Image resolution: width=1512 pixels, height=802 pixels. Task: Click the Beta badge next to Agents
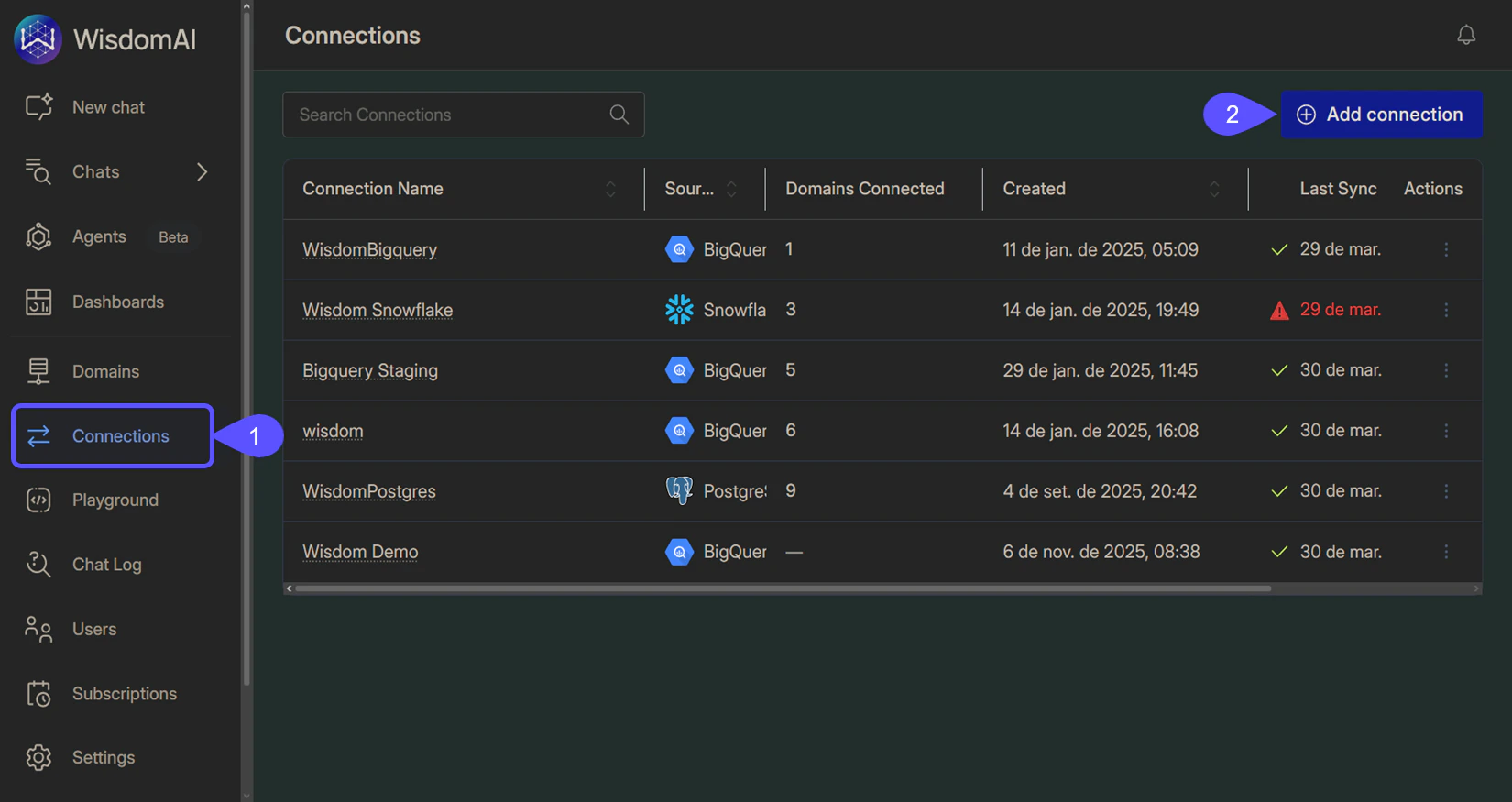(x=173, y=237)
